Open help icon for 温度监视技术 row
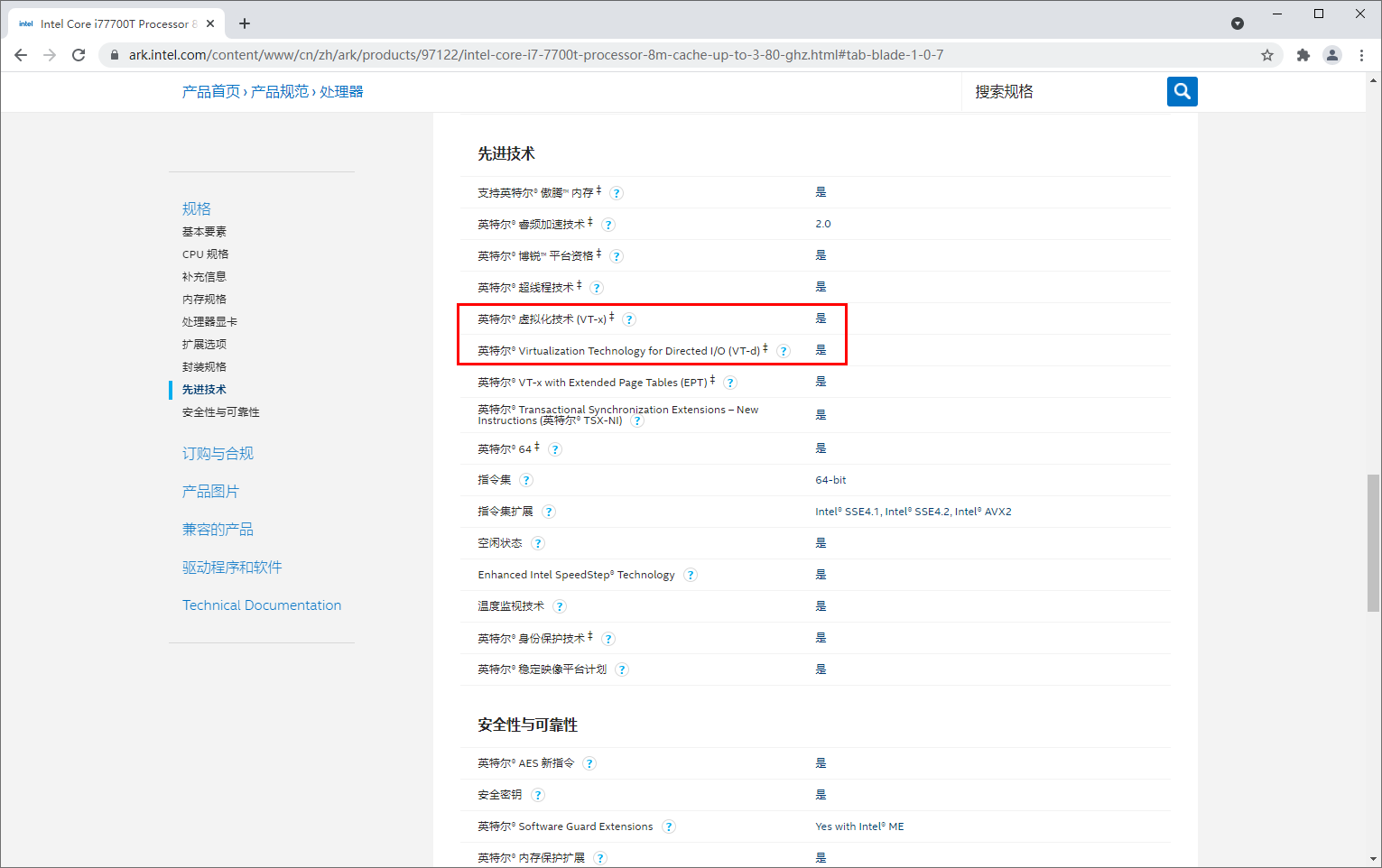Image resolution: width=1382 pixels, height=868 pixels. click(x=560, y=606)
